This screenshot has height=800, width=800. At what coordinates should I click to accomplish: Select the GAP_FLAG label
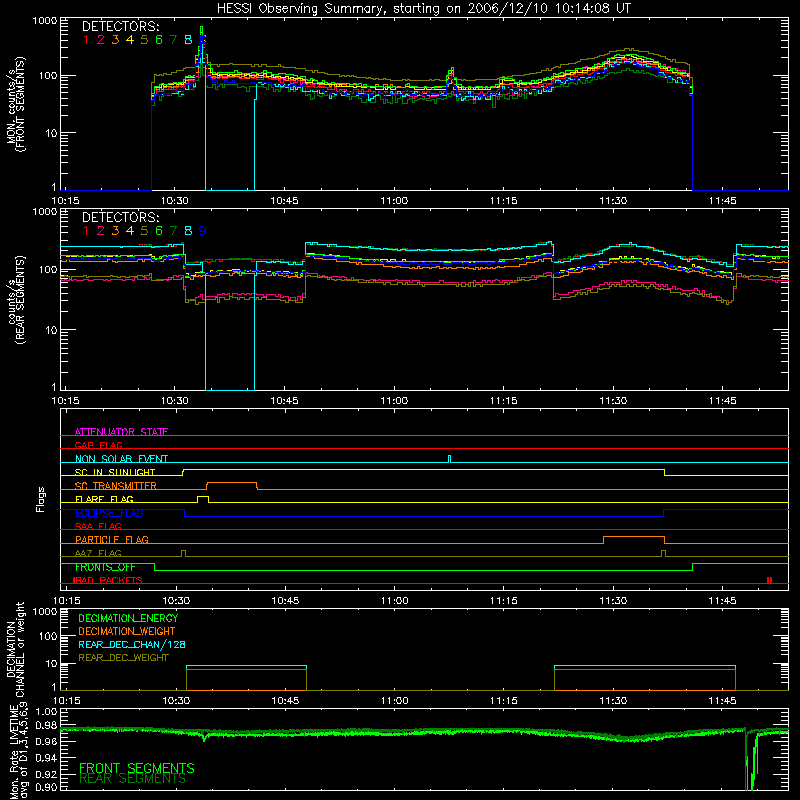[x=98, y=445]
